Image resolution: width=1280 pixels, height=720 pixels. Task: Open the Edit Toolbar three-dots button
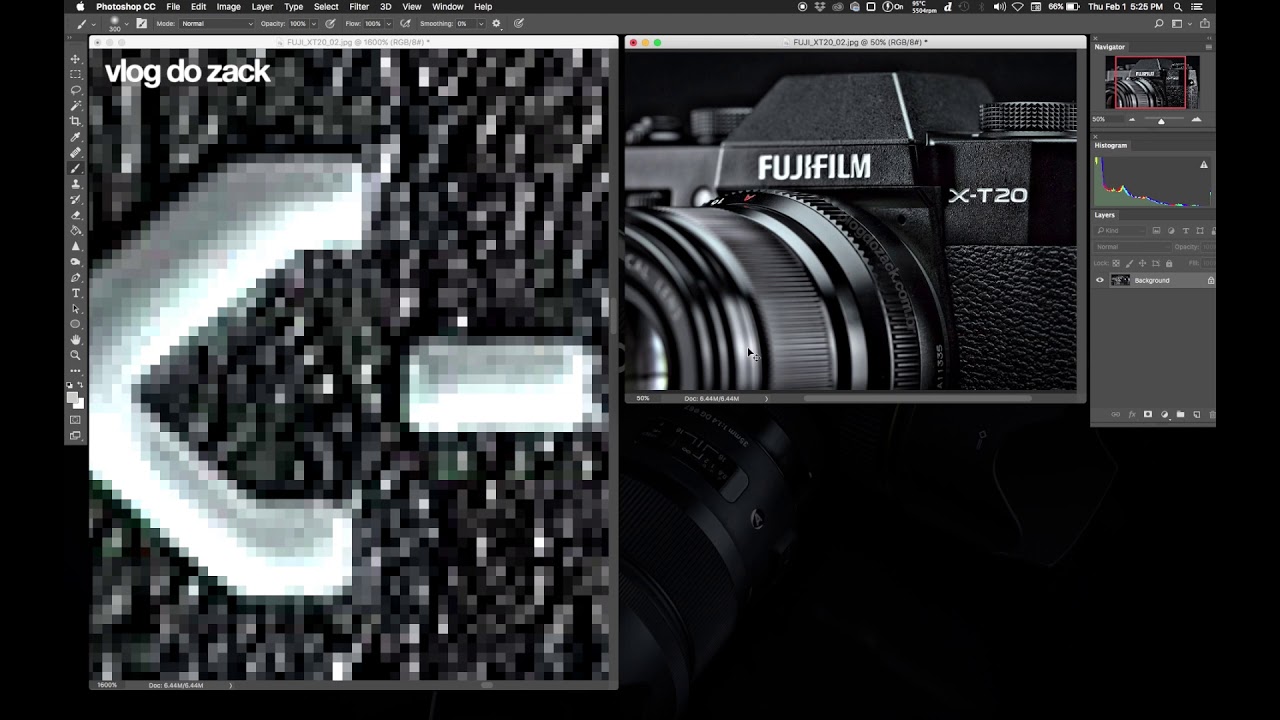[x=75, y=371]
